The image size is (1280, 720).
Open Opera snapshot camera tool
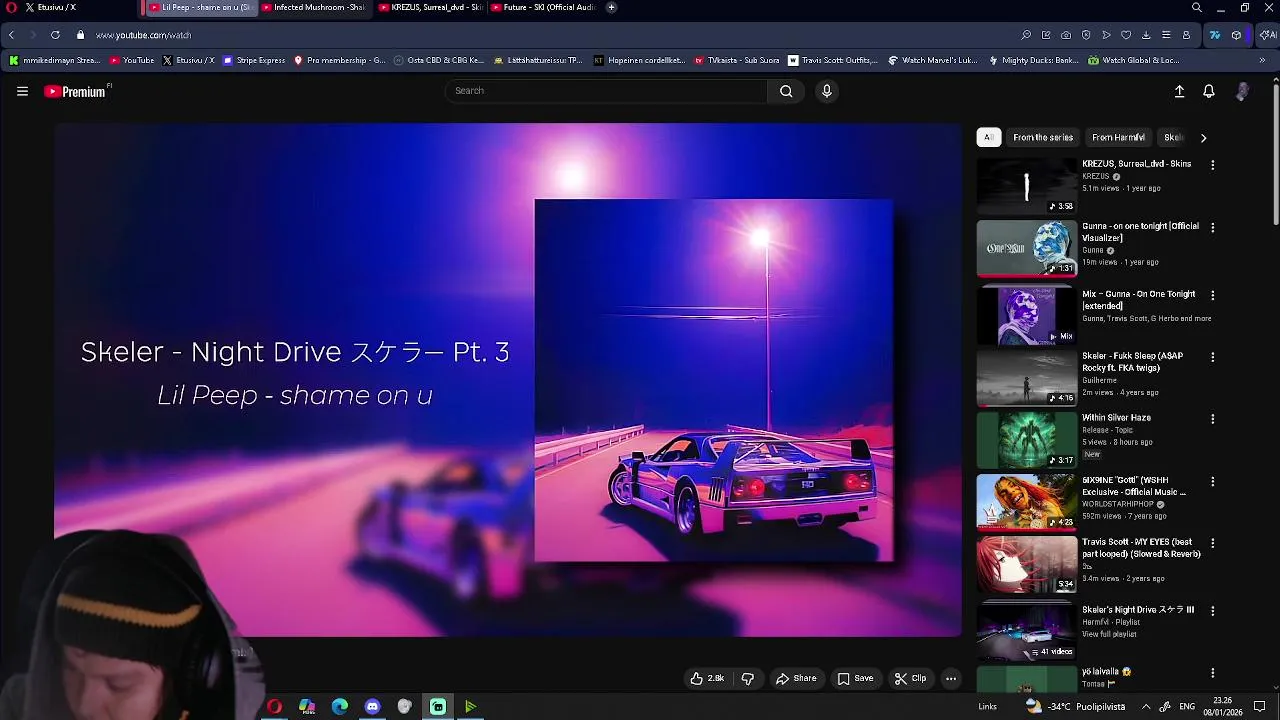point(1066,35)
